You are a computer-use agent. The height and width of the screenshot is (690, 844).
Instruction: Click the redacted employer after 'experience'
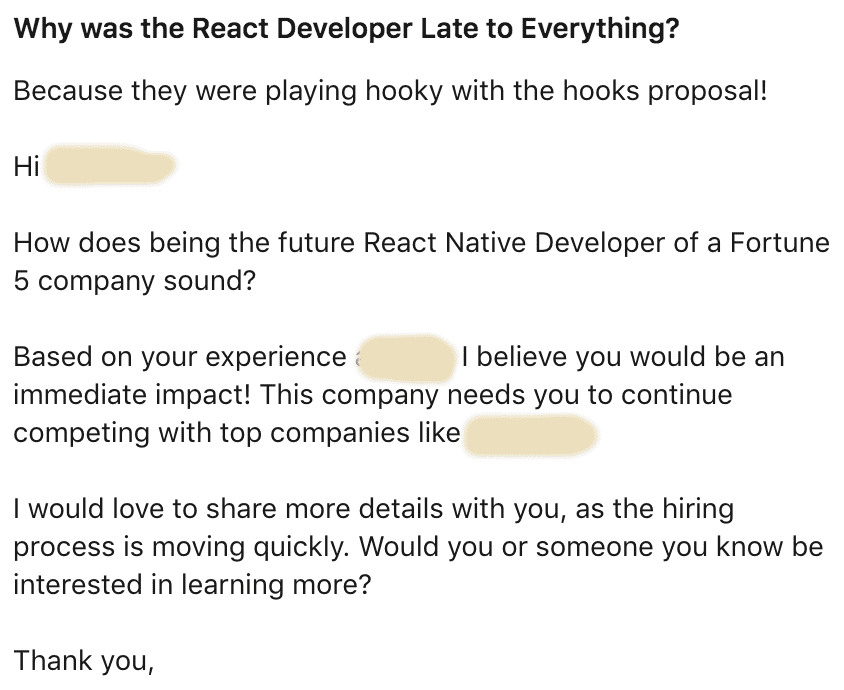pos(407,357)
